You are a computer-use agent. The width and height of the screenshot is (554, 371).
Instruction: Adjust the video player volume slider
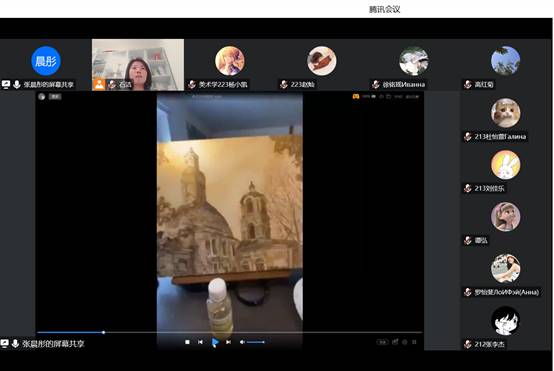tap(256, 342)
